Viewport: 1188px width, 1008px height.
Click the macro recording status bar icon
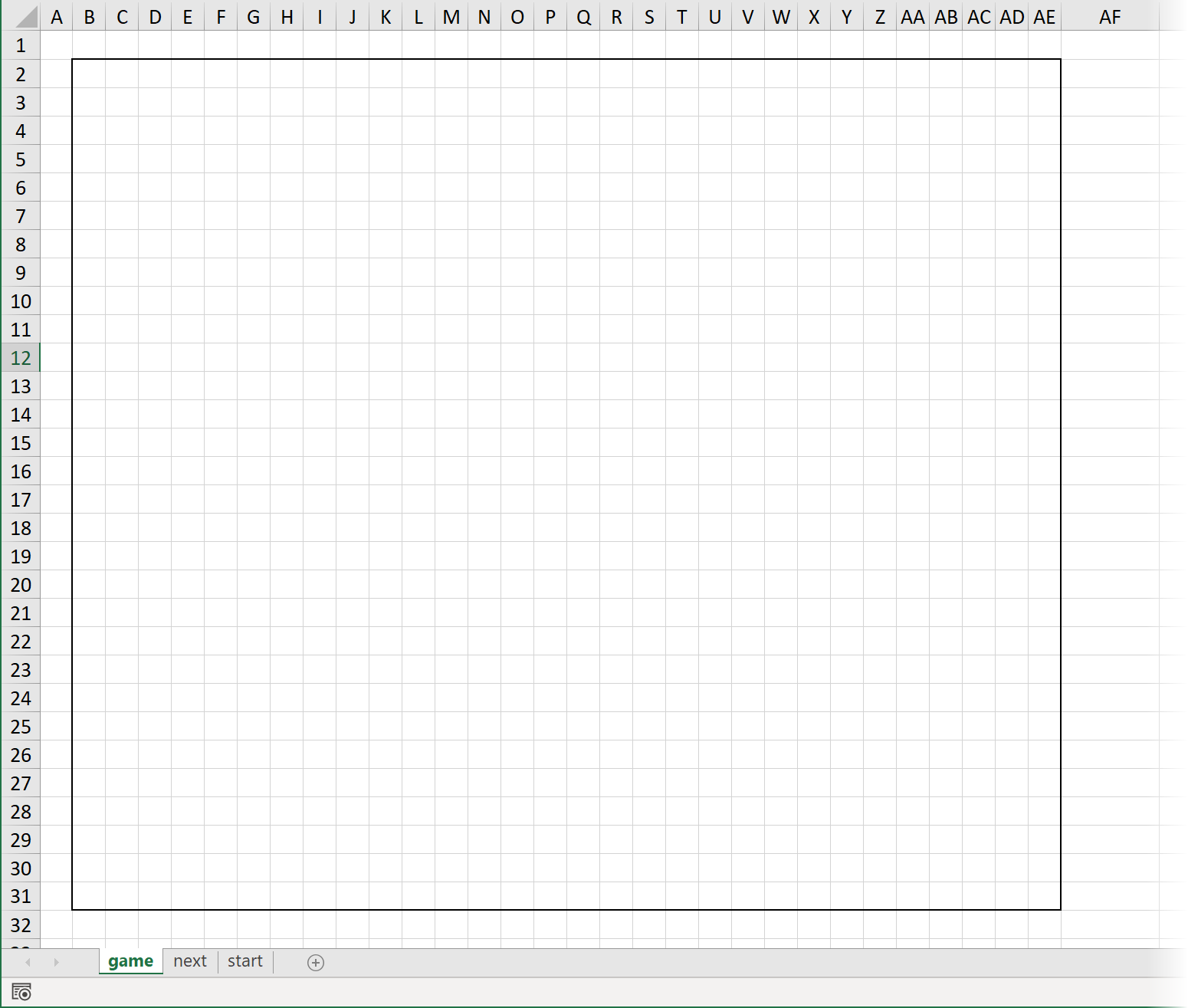pyautogui.click(x=21, y=992)
